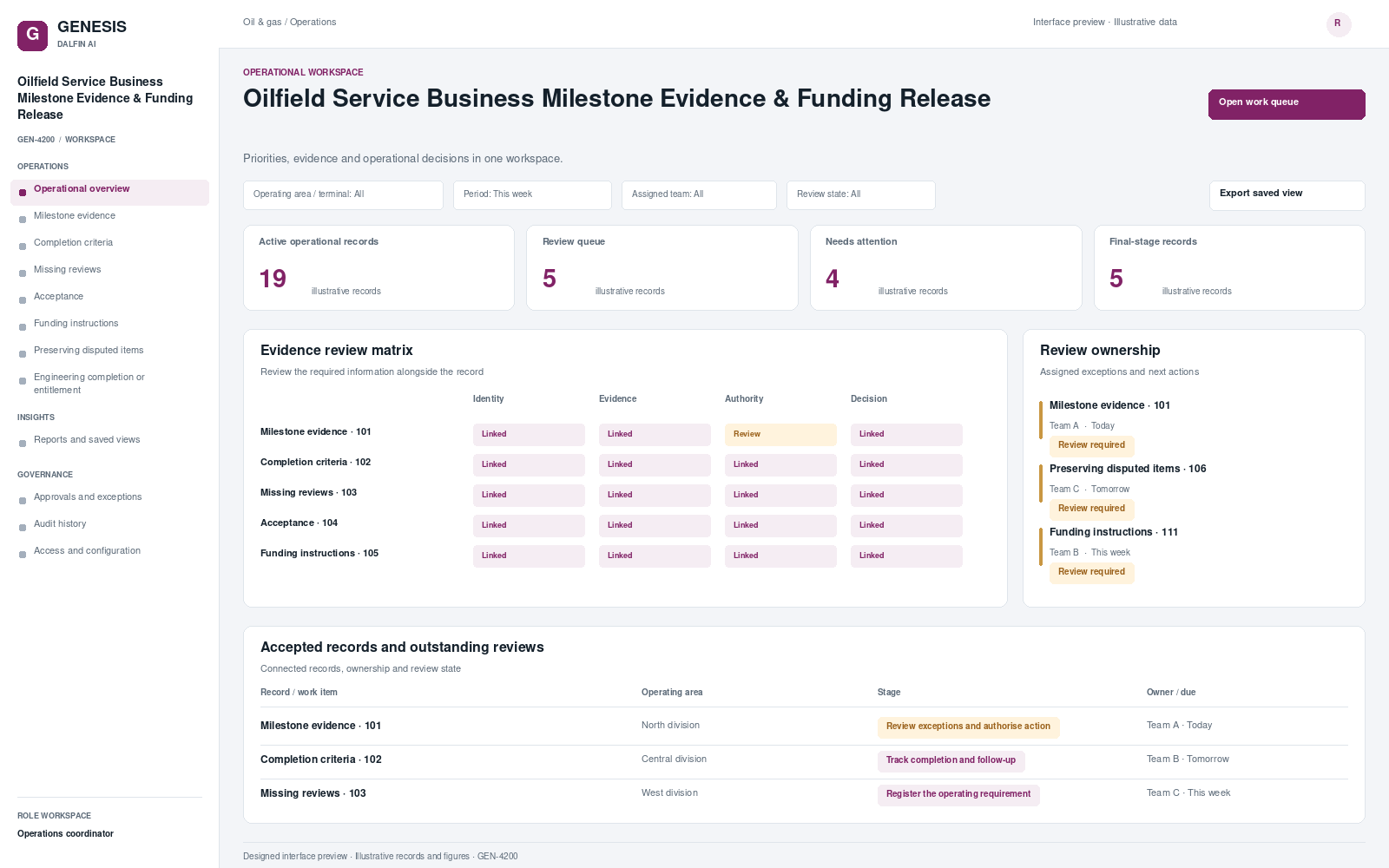Click Review required under Funding instructions 111
This screenshot has width=1389, height=868.
(1091, 573)
